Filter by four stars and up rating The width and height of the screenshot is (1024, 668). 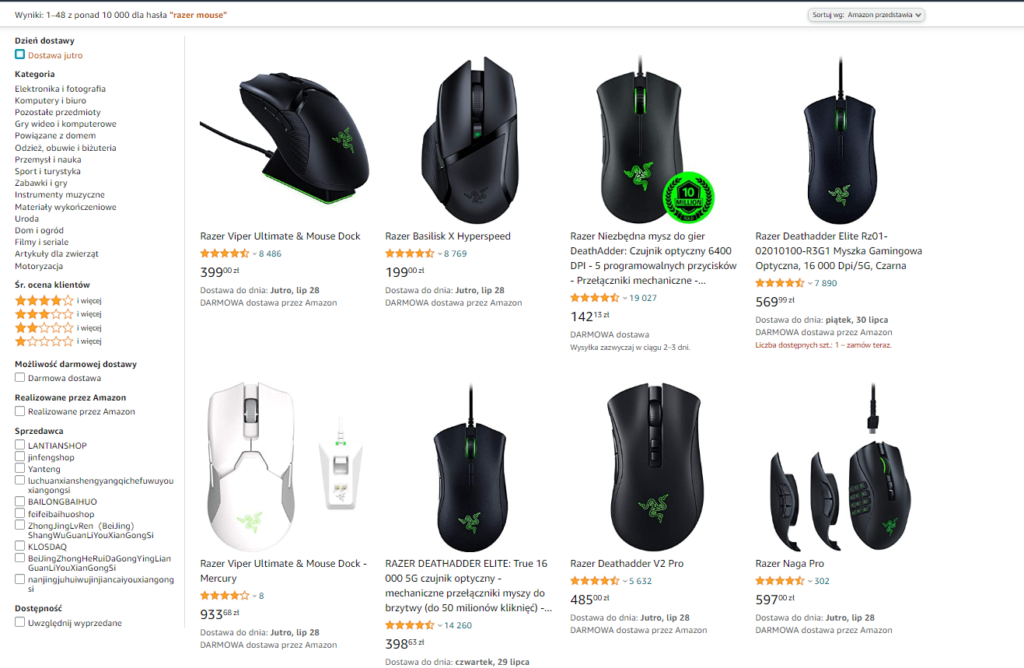(58, 301)
